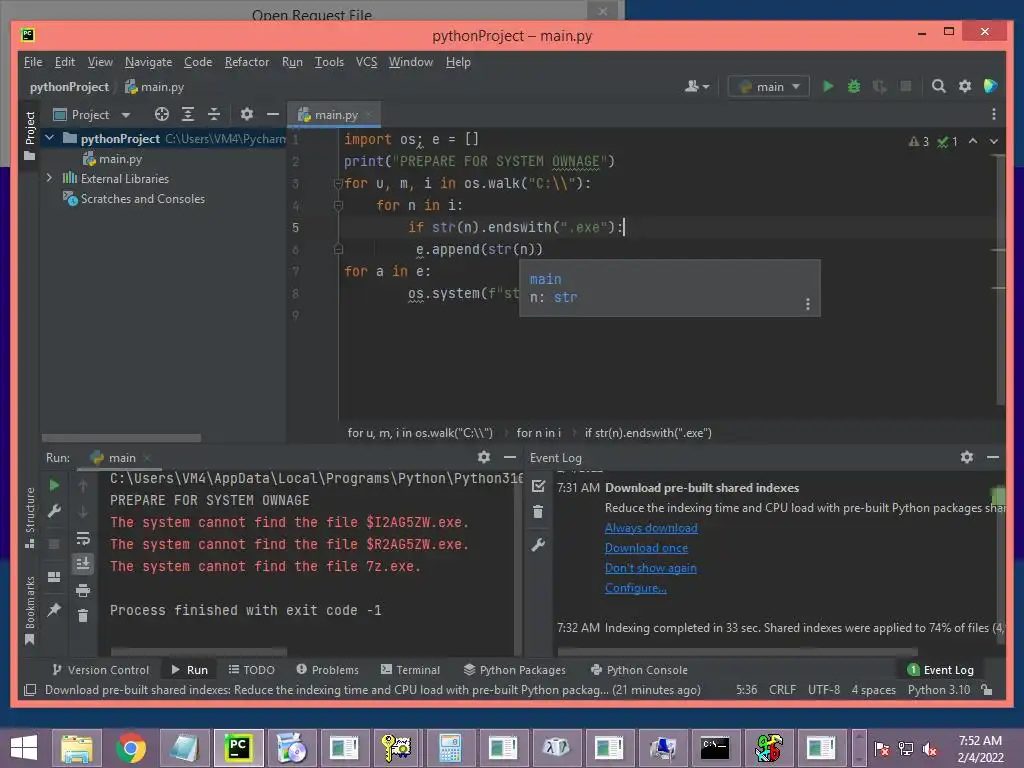Screen dimensions: 1024x768
Task: Collapse all in Project panel
Action: pyautogui.click(x=214, y=114)
